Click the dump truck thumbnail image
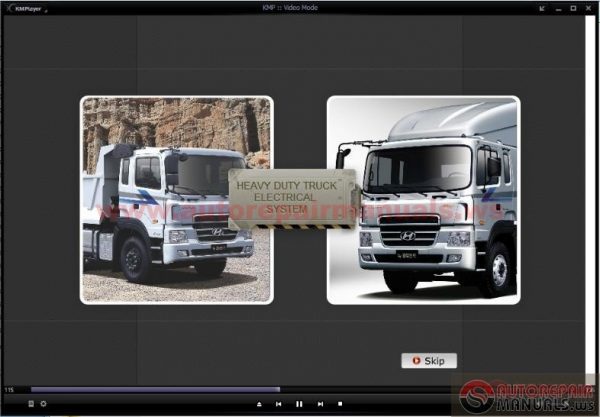The height and width of the screenshot is (417, 600). (x=177, y=200)
